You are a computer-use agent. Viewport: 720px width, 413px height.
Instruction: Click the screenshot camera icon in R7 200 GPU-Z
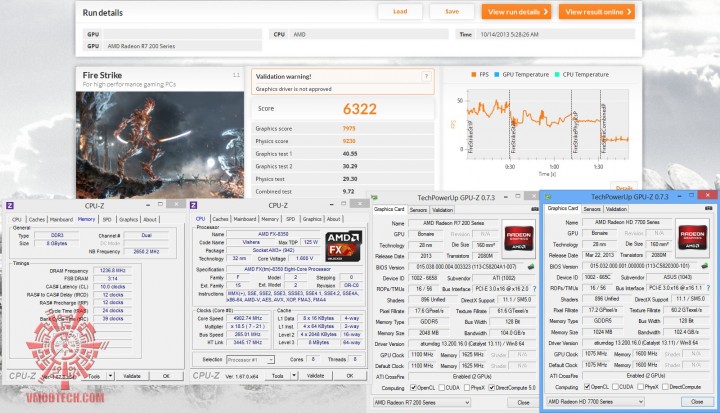click(x=534, y=209)
